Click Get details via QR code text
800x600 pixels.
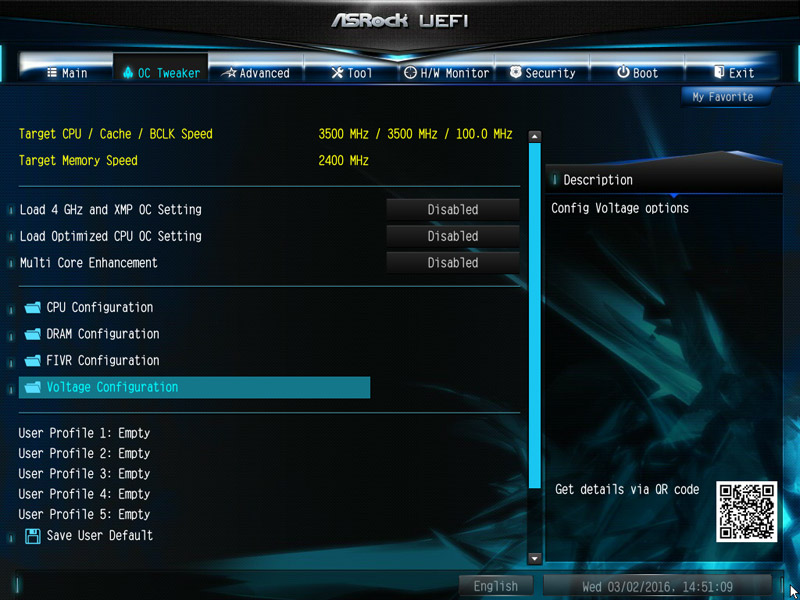tap(627, 490)
